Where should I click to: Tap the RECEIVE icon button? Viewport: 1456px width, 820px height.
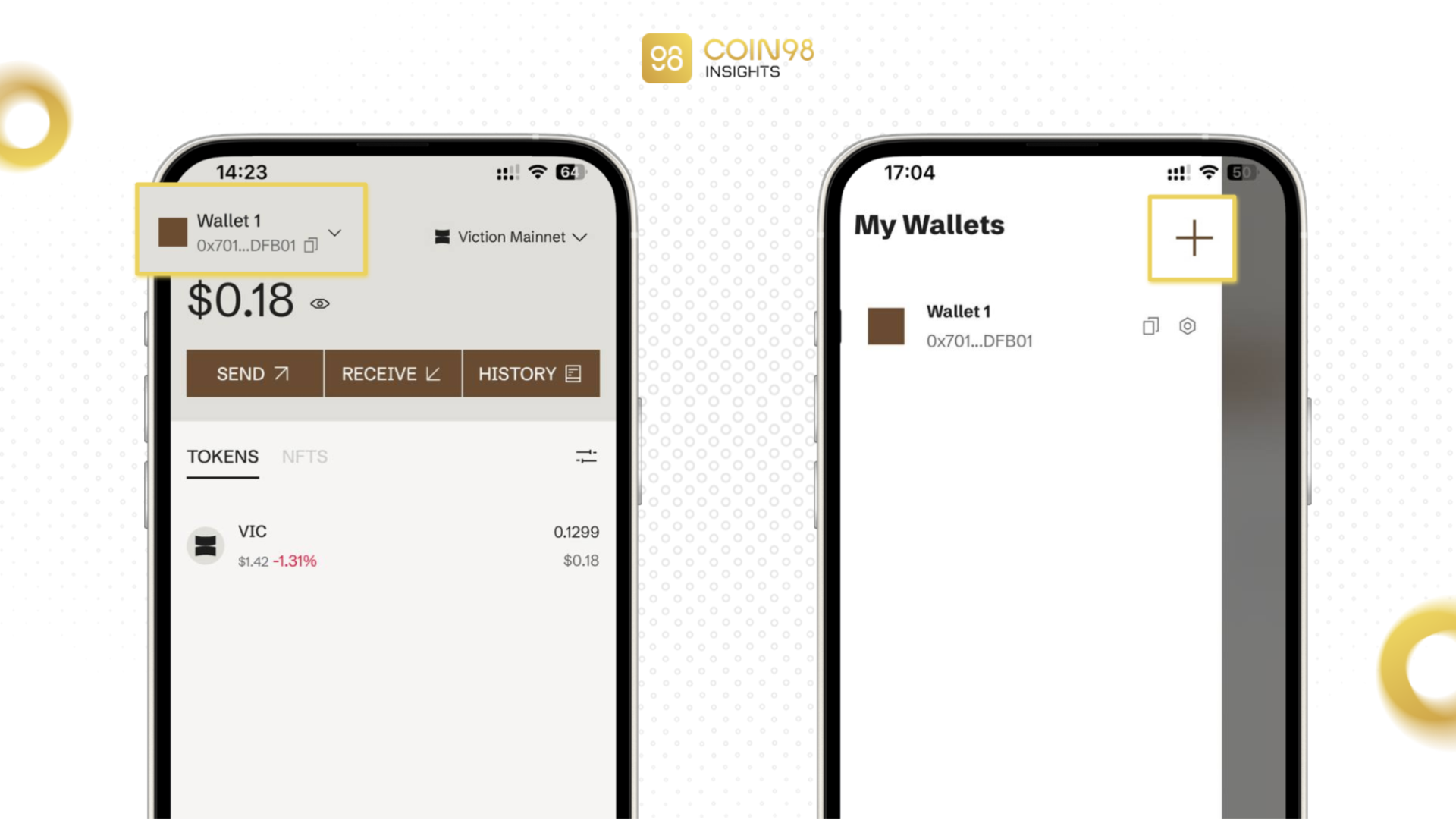[391, 373]
